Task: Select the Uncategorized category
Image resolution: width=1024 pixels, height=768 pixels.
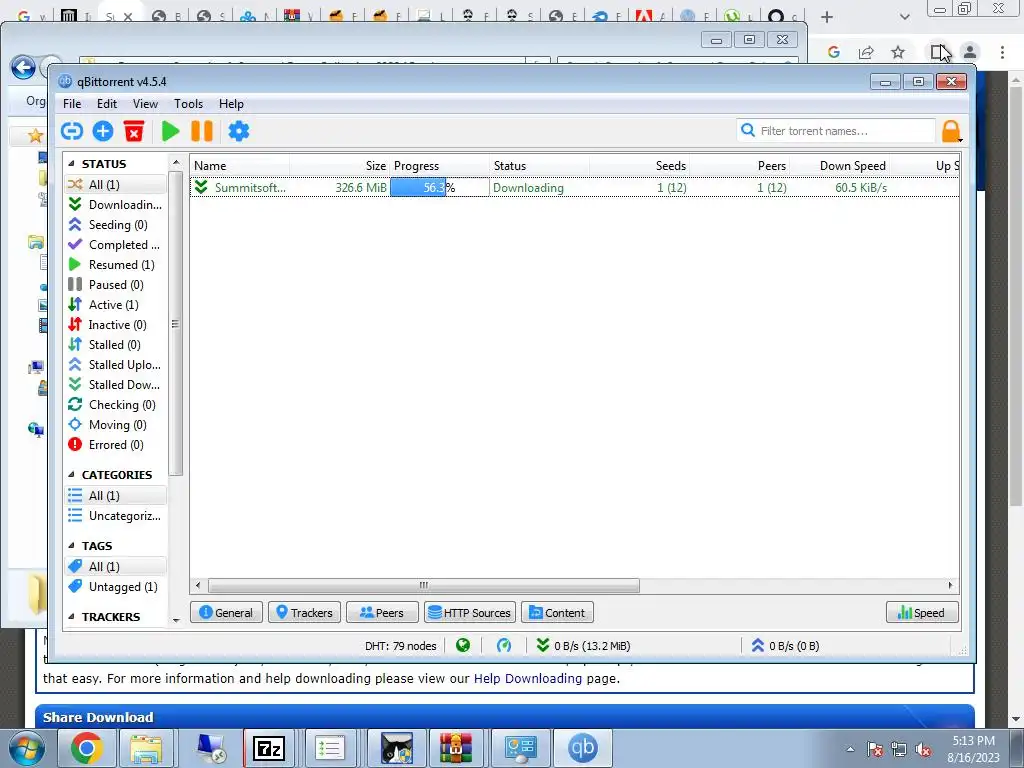Action: 116,516
